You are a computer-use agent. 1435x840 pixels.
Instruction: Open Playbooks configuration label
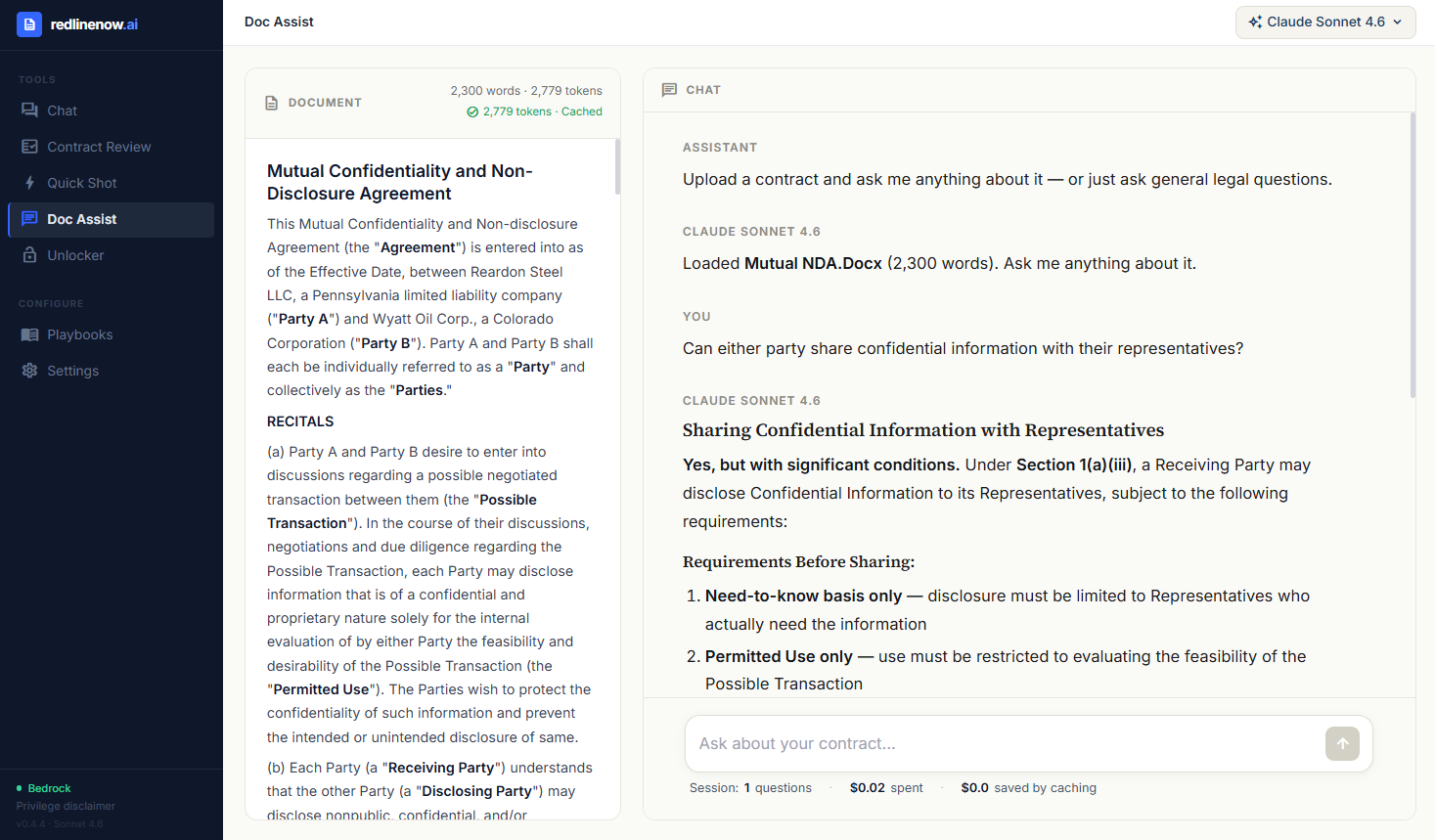point(80,334)
